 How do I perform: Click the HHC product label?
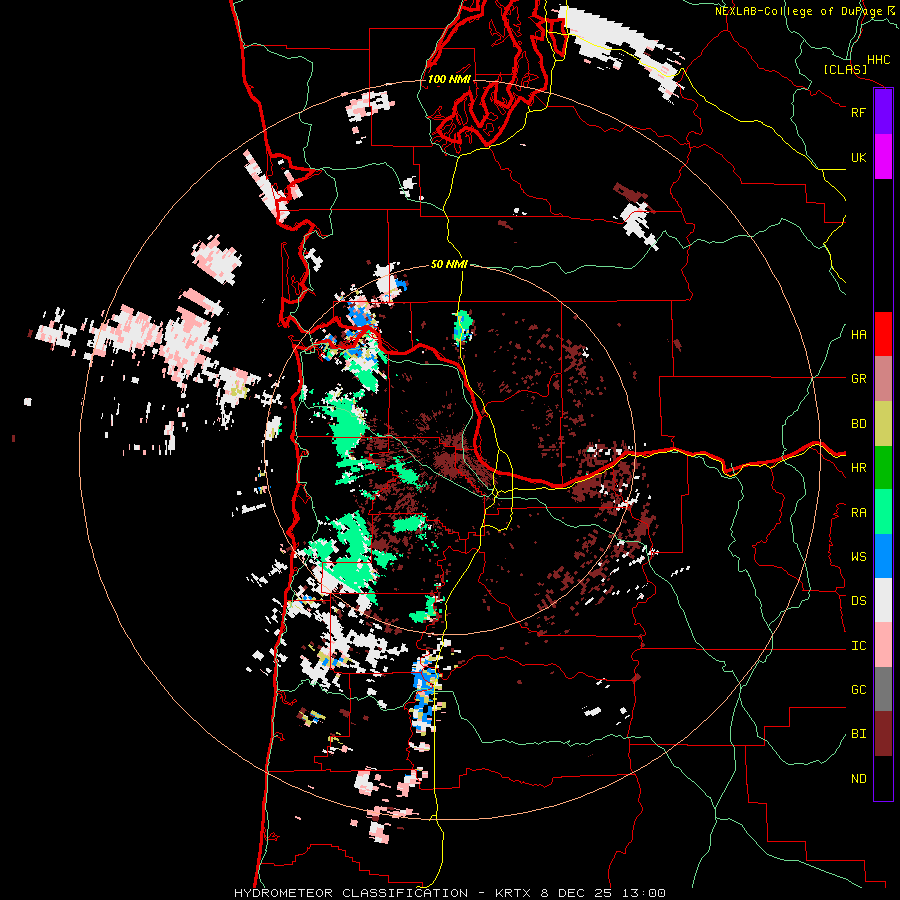tap(878, 60)
